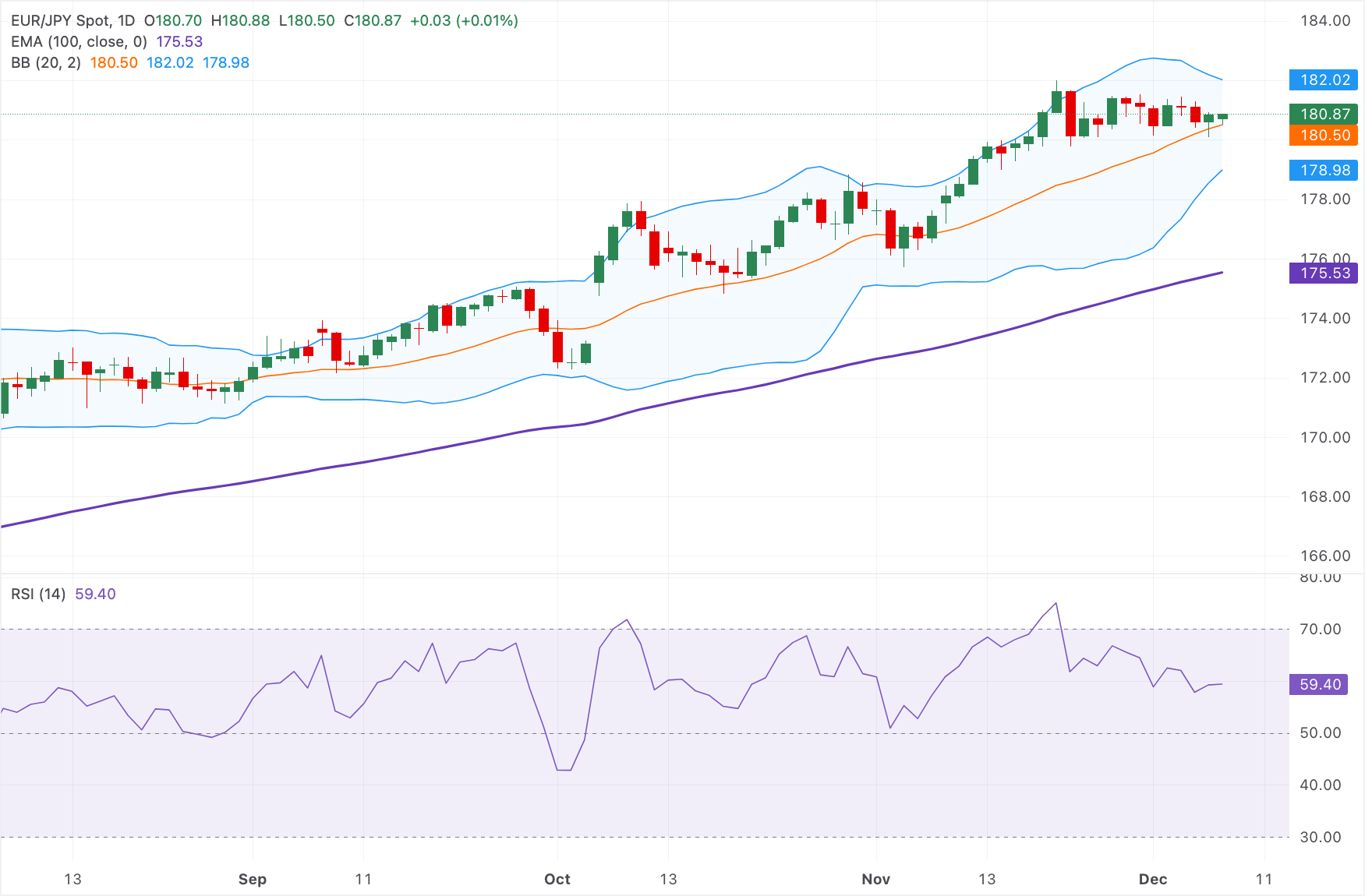
Task: Click Dec on the date axis
Action: click(x=1154, y=879)
